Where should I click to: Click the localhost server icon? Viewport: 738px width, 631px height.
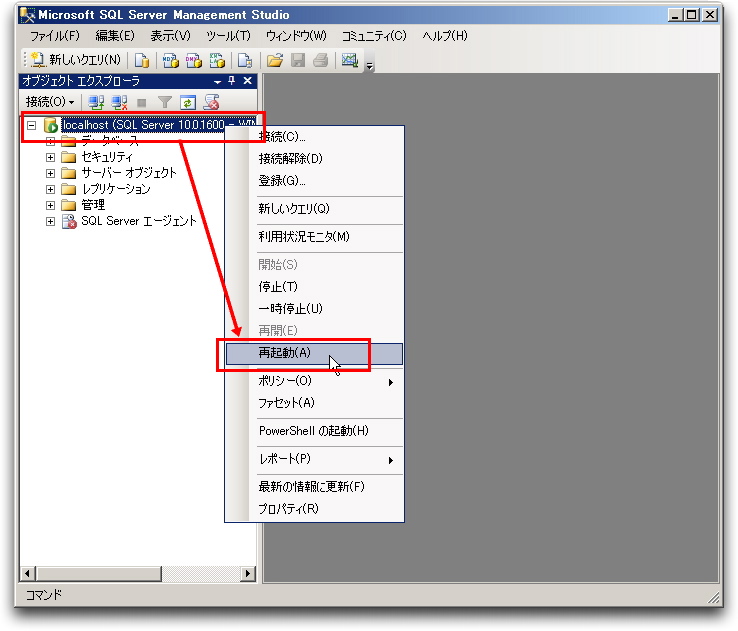50,125
